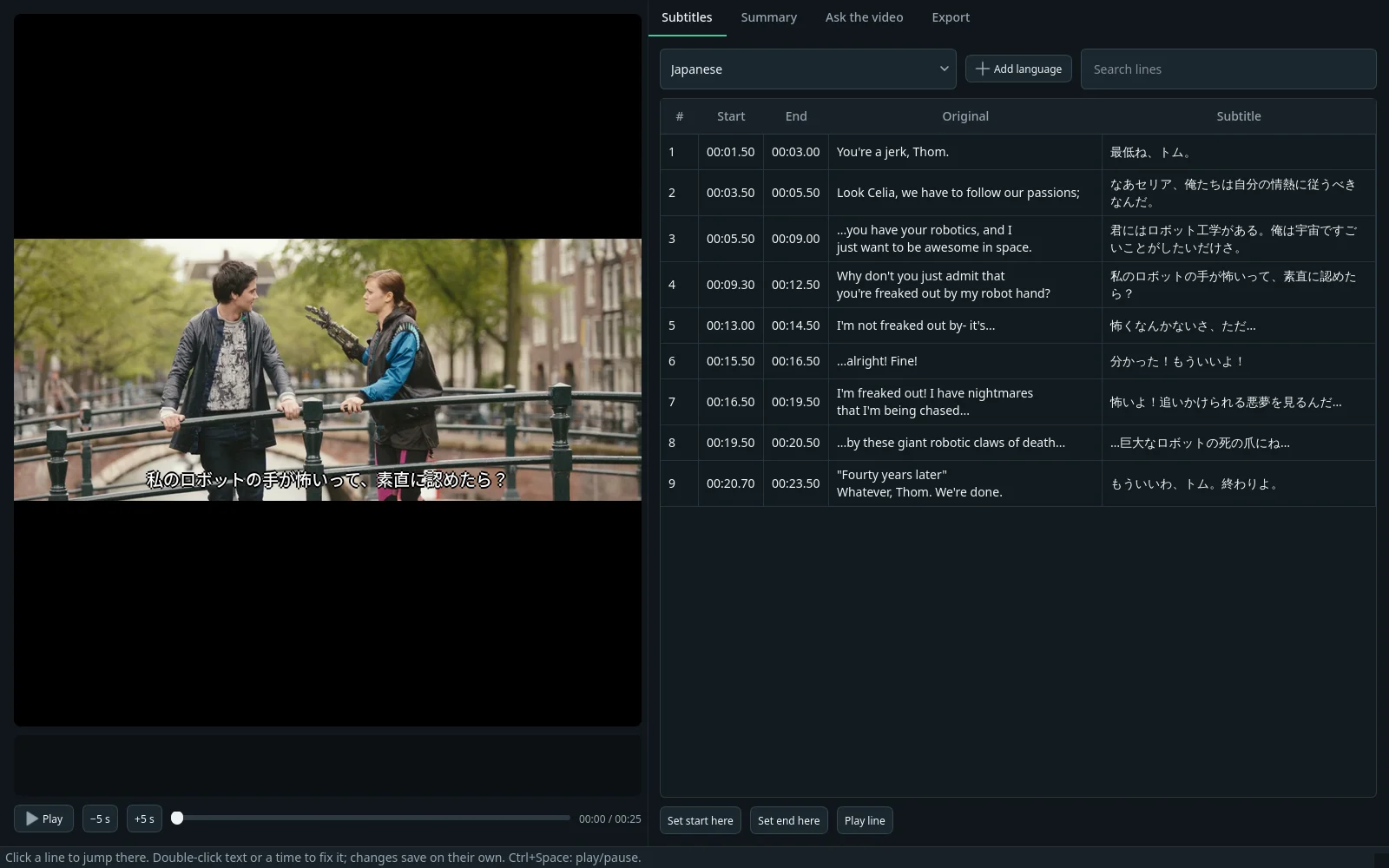This screenshot has height=868, width=1389.
Task: Jump back with the −5 s button
Action: tap(100, 819)
